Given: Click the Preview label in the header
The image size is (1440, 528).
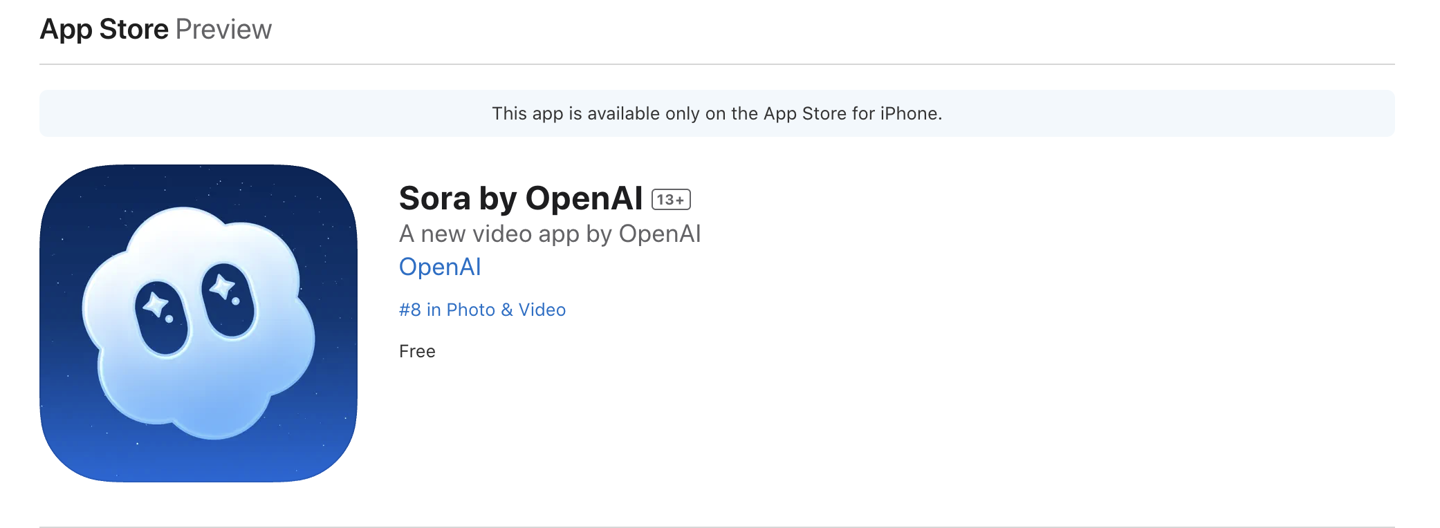Looking at the screenshot, I should click(223, 29).
